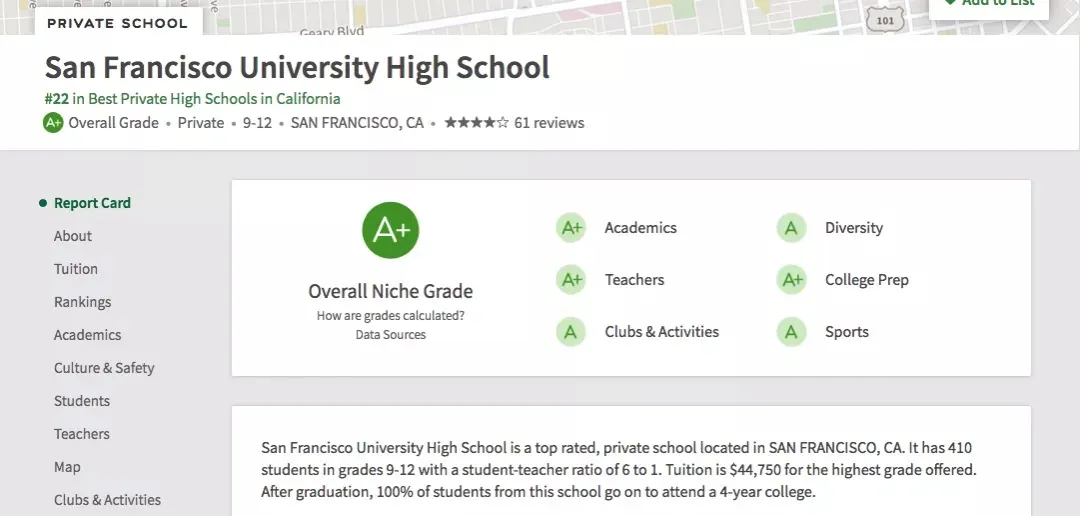Click the Teachers A+ grade icon

[x=571, y=280]
